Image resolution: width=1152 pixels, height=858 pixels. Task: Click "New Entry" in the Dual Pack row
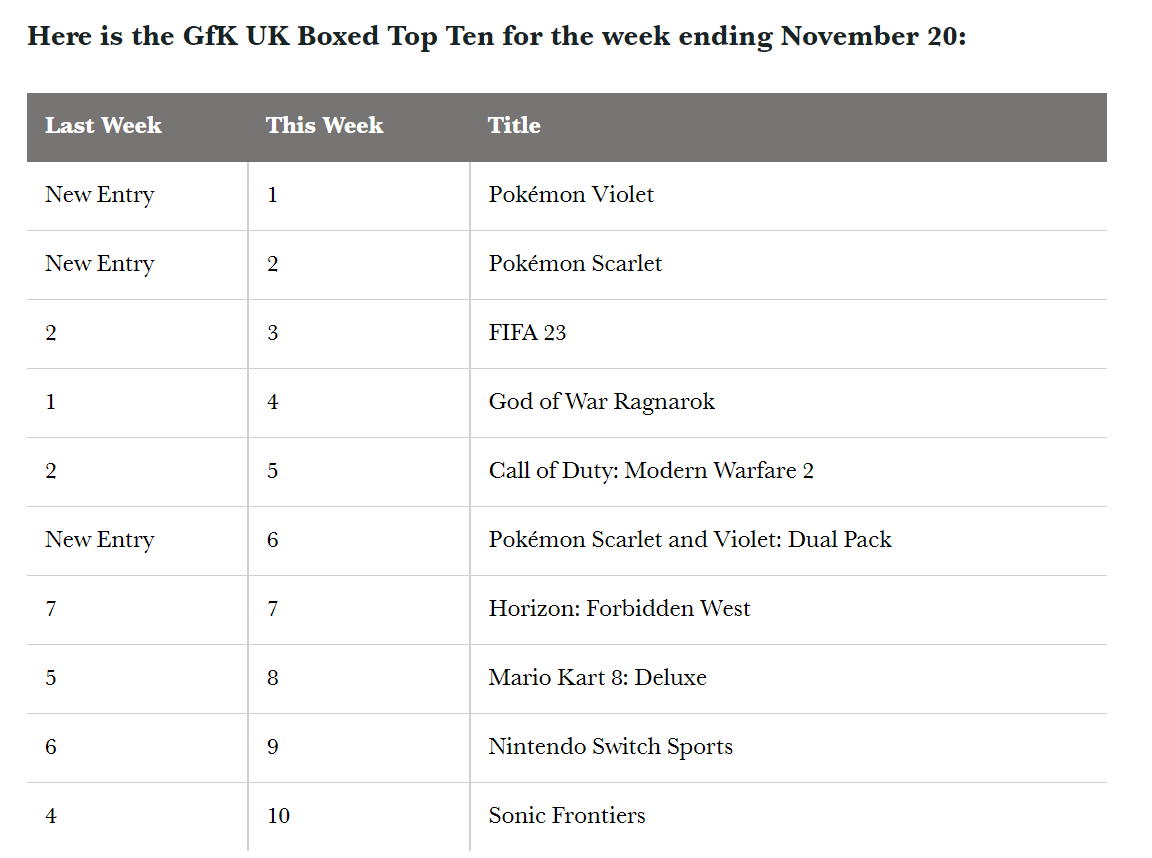(99, 540)
